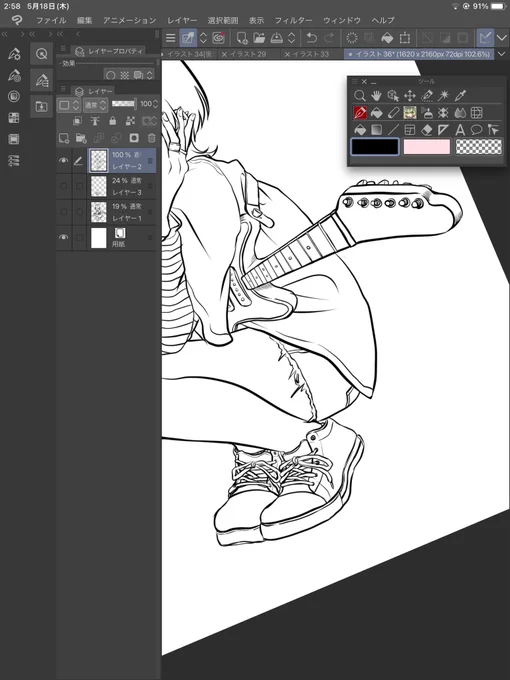The height and width of the screenshot is (680, 510).
Task: Open the Material palette icon
Action: tap(42, 106)
